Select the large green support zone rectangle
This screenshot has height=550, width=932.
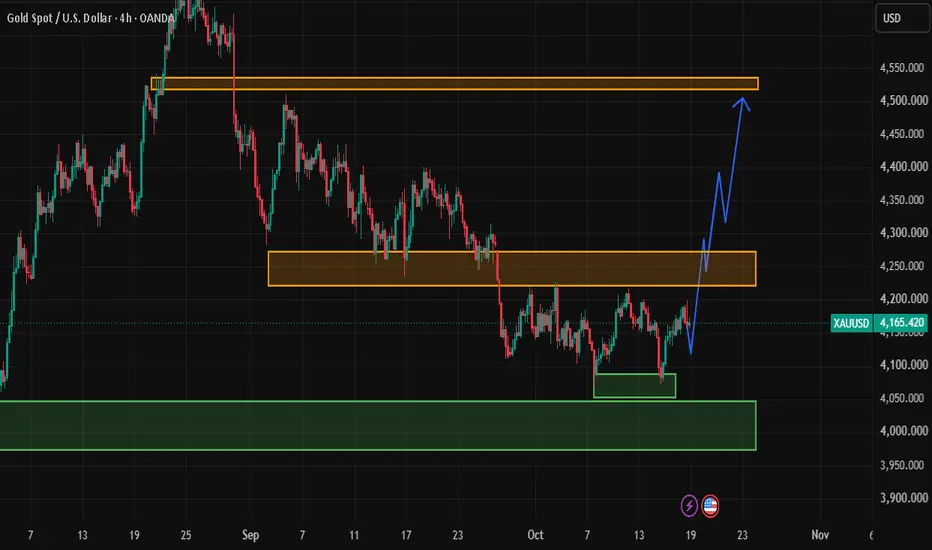[x=378, y=426]
